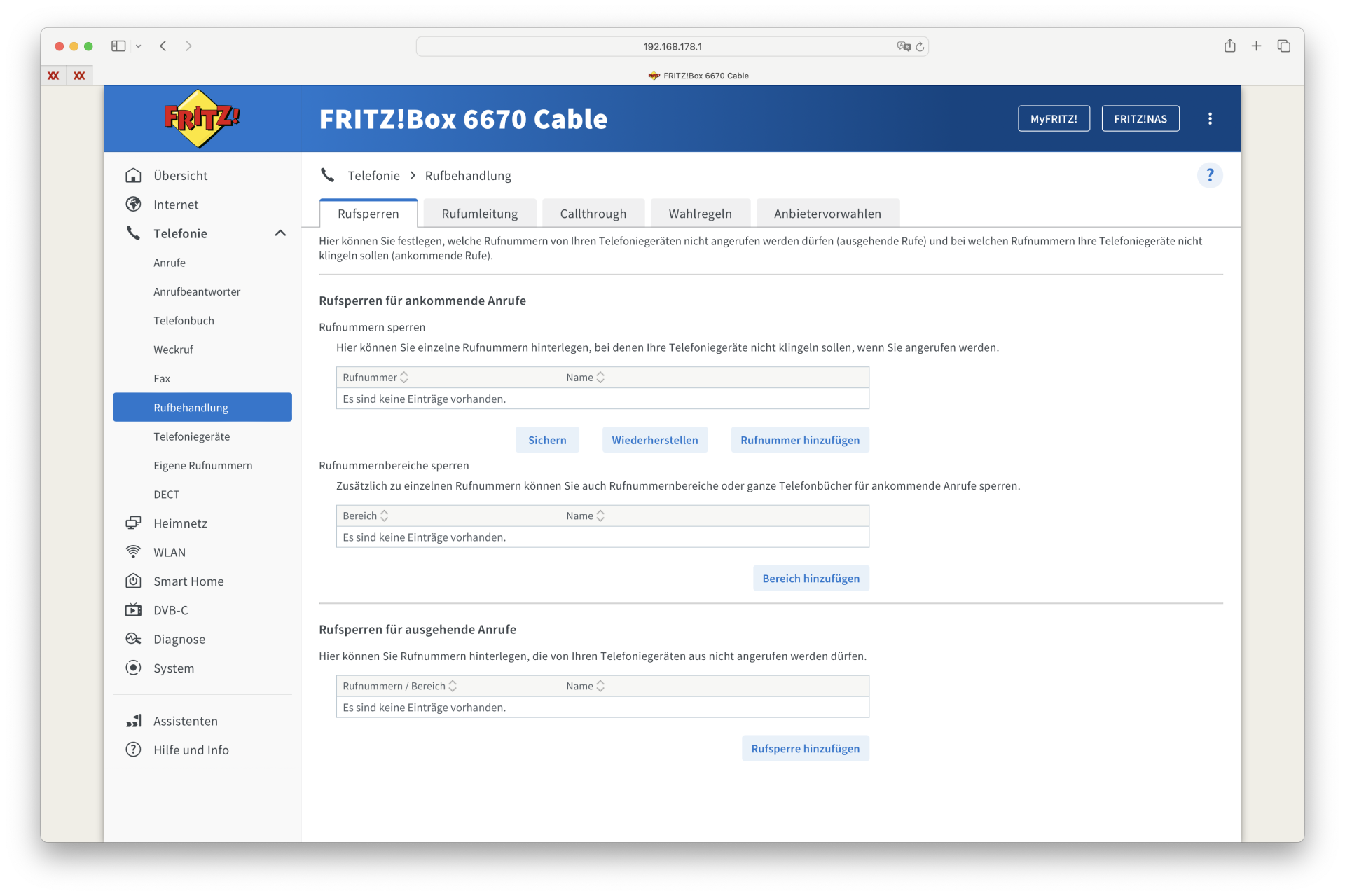This screenshot has height=896, width=1345.
Task: Open DECT in the sidebar
Action: (x=167, y=495)
